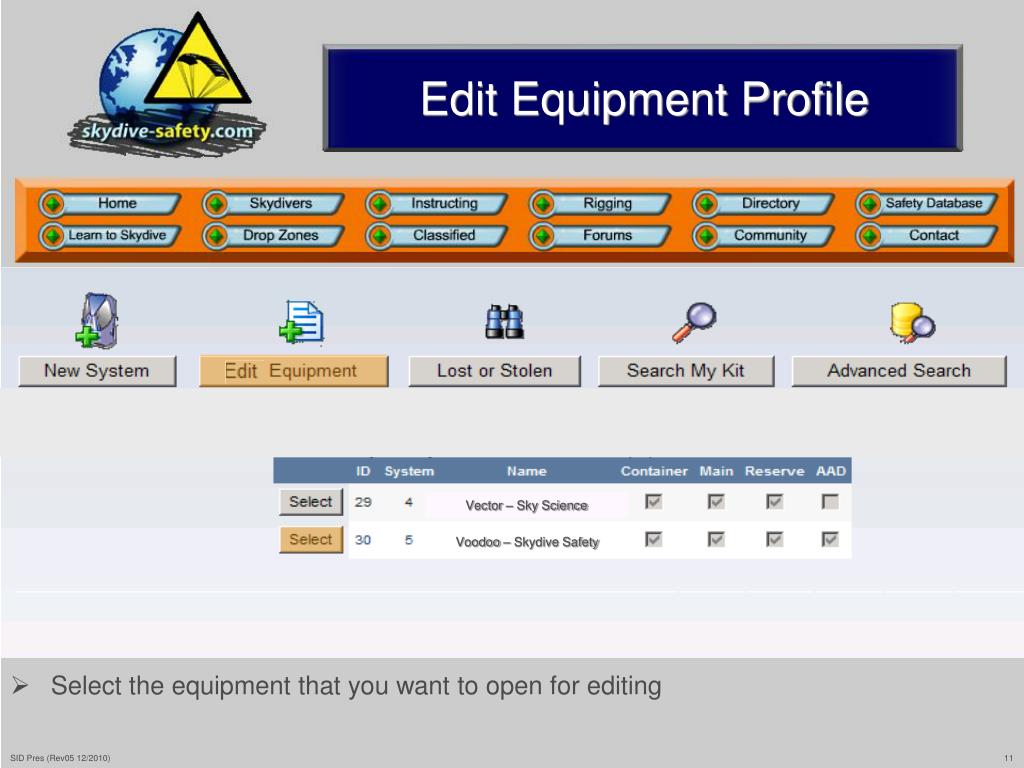1024x768 pixels.
Task: Click the New System container icon
Action: 97,320
